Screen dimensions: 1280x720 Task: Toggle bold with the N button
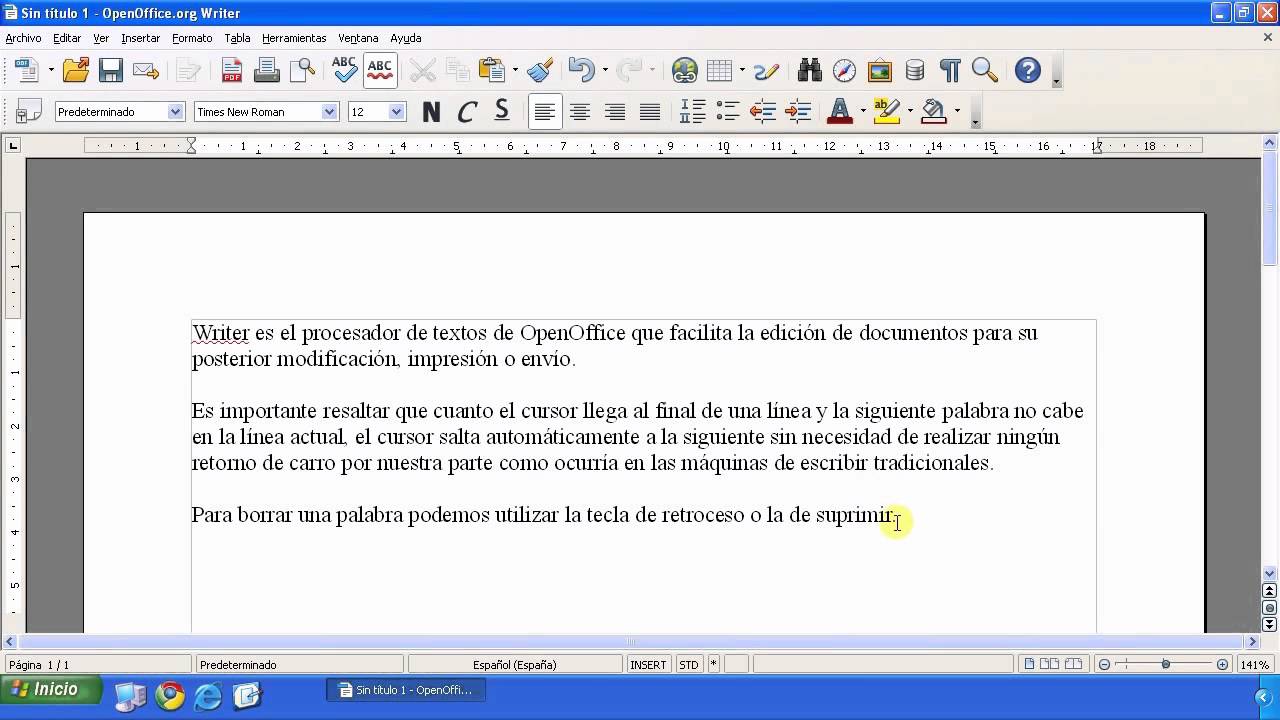tap(431, 112)
